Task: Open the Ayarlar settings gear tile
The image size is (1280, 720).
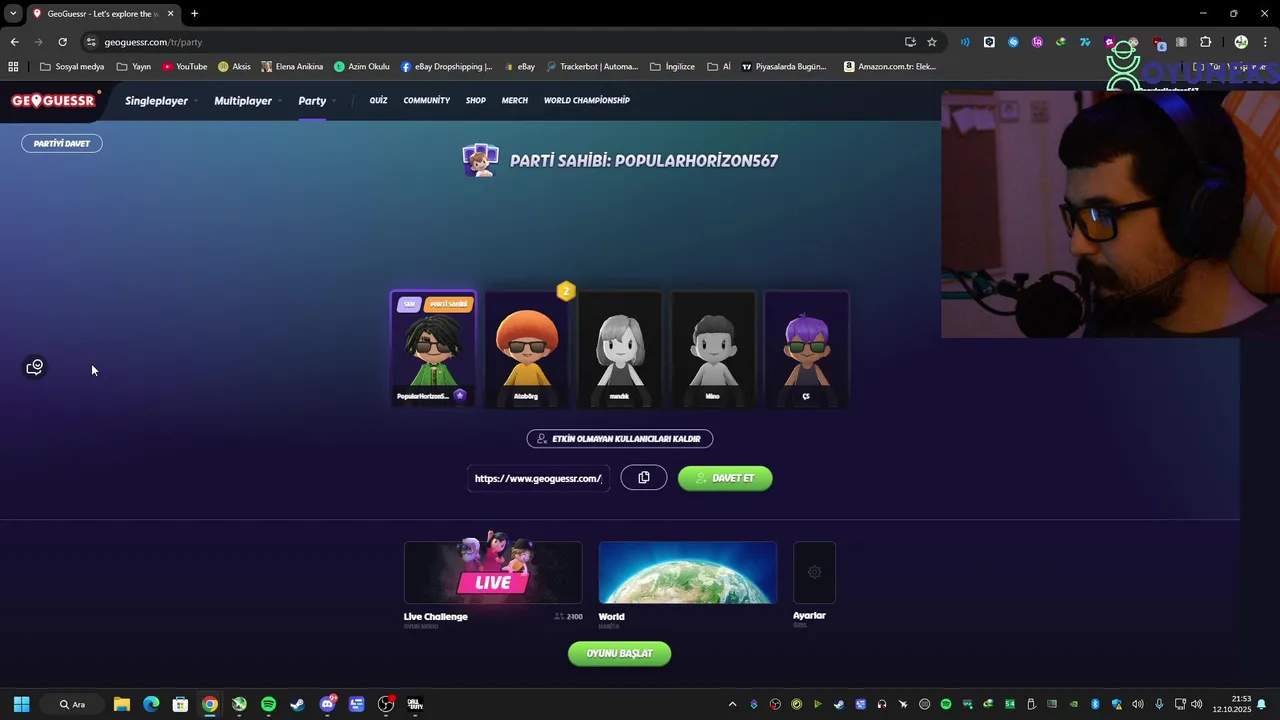Action: pyautogui.click(x=814, y=572)
